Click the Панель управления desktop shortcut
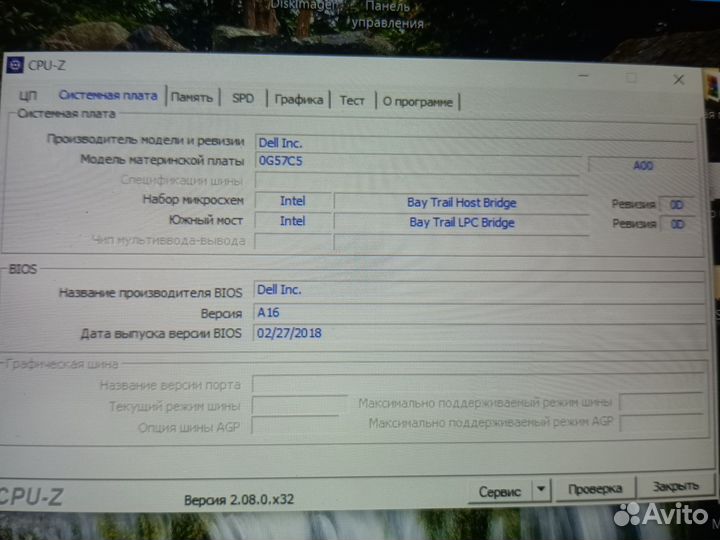The image size is (720, 540). pos(388,15)
